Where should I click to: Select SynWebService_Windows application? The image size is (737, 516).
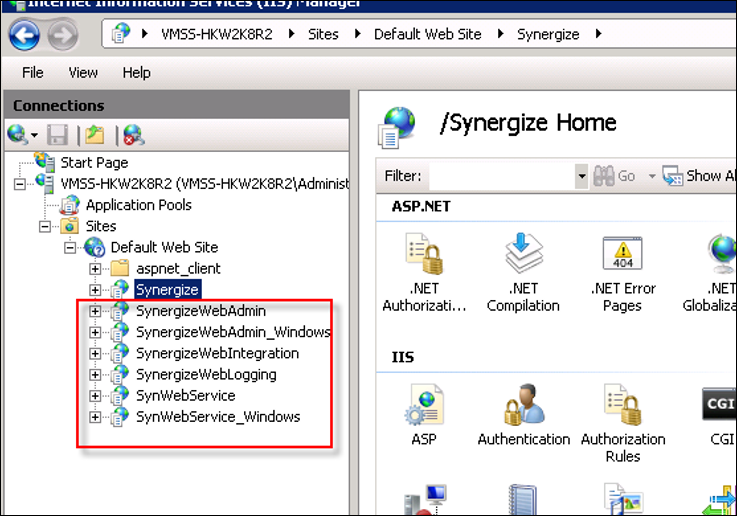point(218,417)
